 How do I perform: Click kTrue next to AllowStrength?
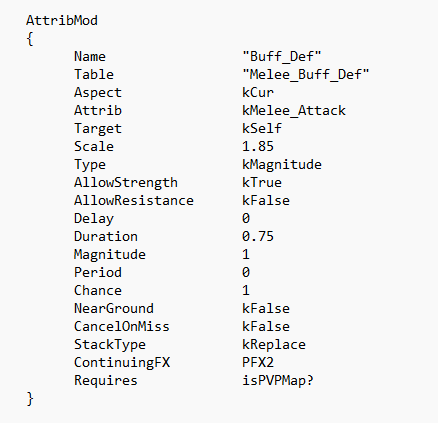pos(262,182)
